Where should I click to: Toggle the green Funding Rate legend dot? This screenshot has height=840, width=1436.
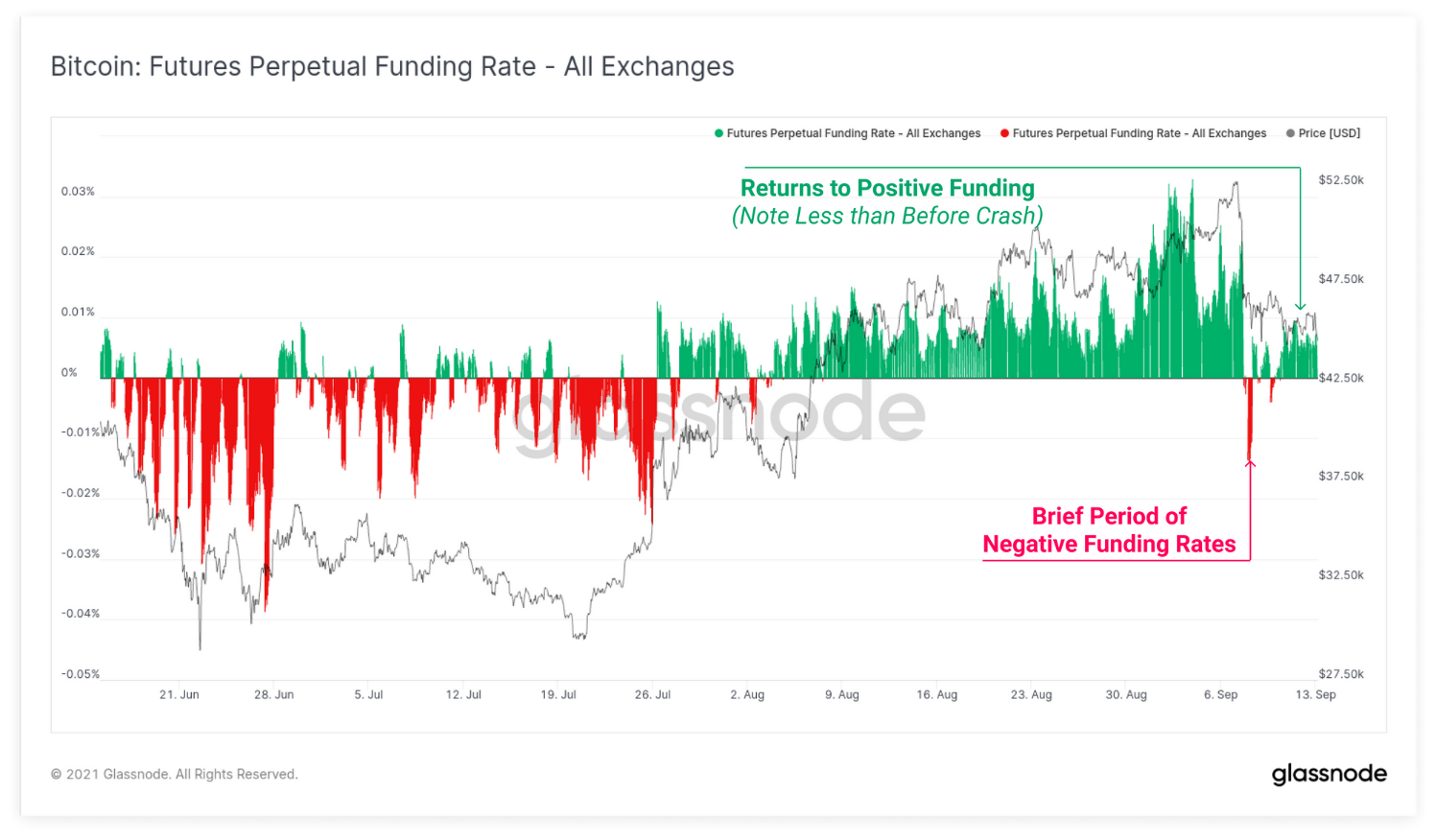coord(718,133)
